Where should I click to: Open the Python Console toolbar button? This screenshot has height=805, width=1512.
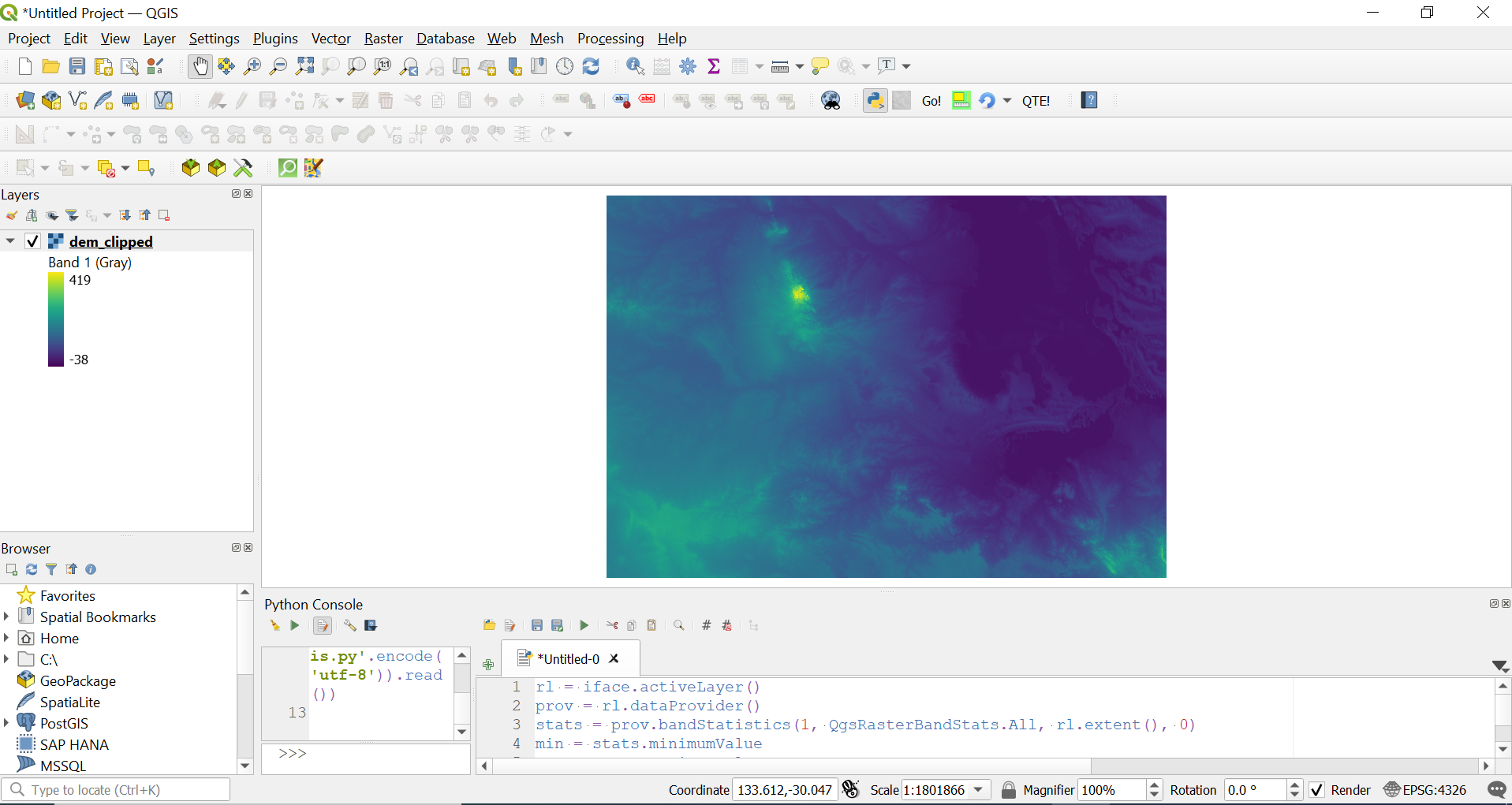pos(875,100)
